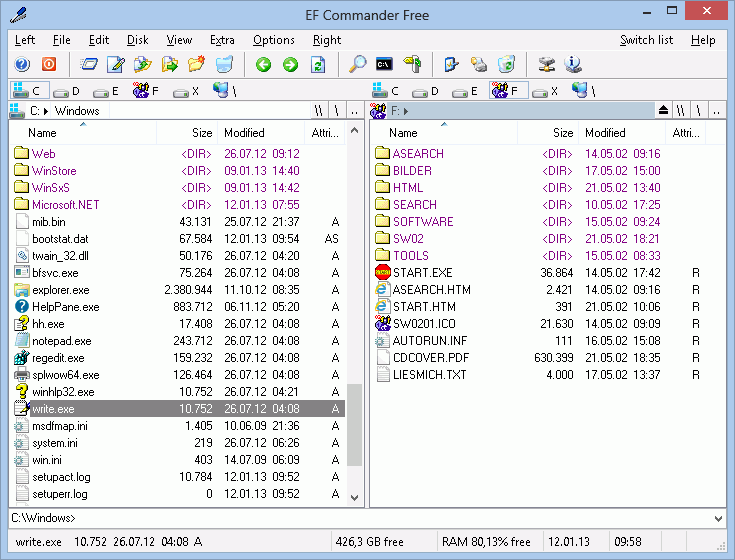Select CDCOVER.PDF in the right panel
Image resolution: width=735 pixels, height=560 pixels.
539,358
